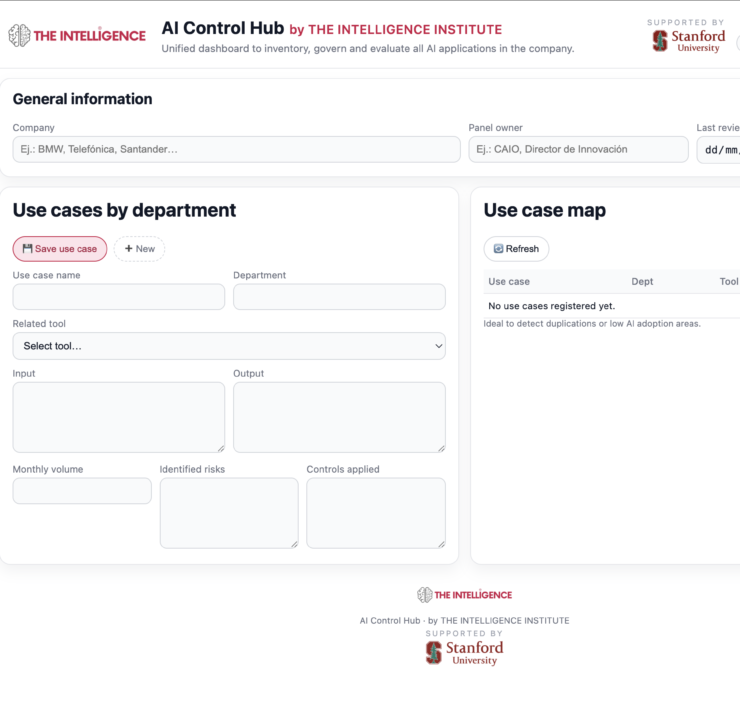Click the Use case column header
This screenshot has height=710, width=740.
[509, 282]
